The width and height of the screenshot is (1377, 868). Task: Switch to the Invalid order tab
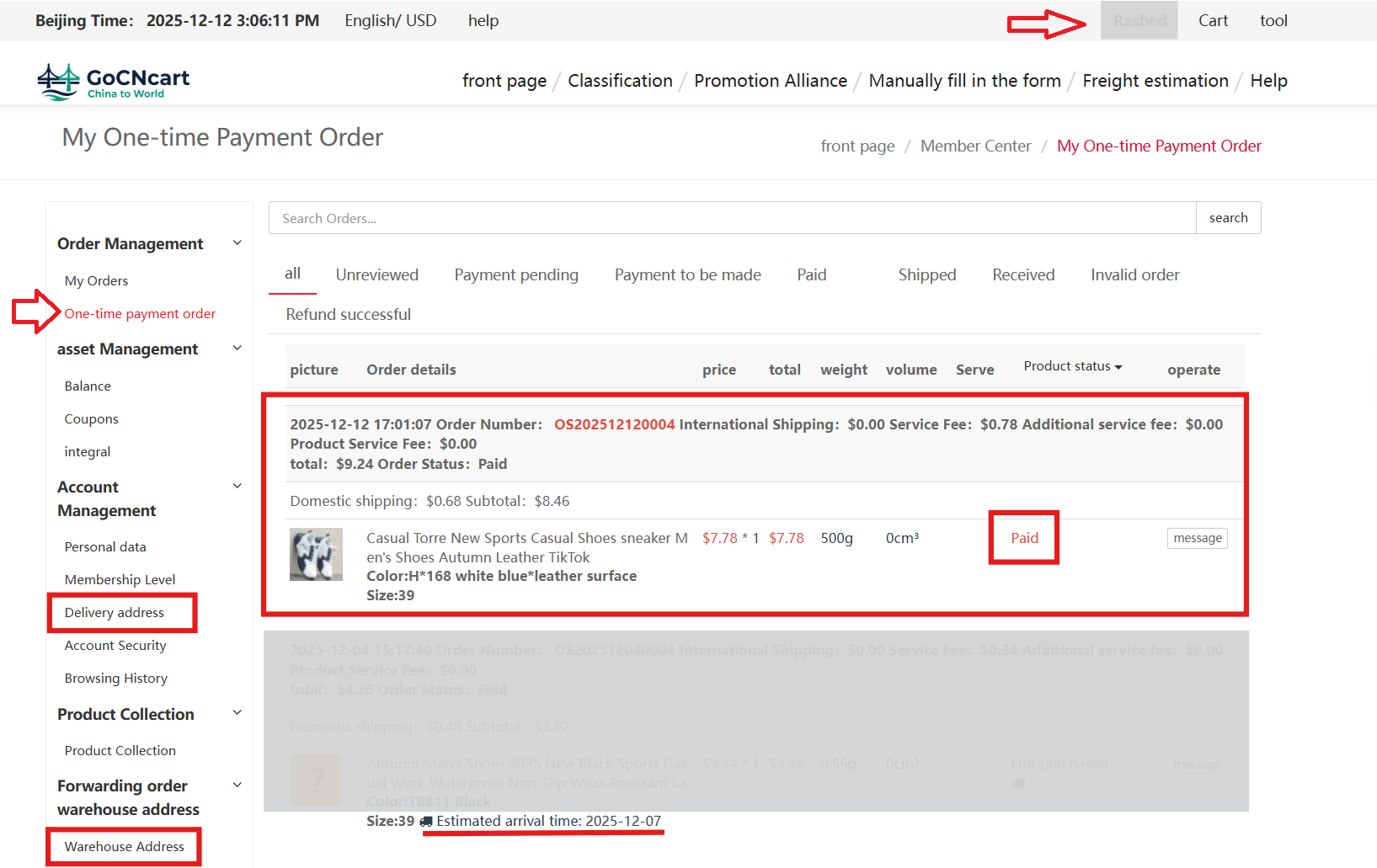(1134, 274)
